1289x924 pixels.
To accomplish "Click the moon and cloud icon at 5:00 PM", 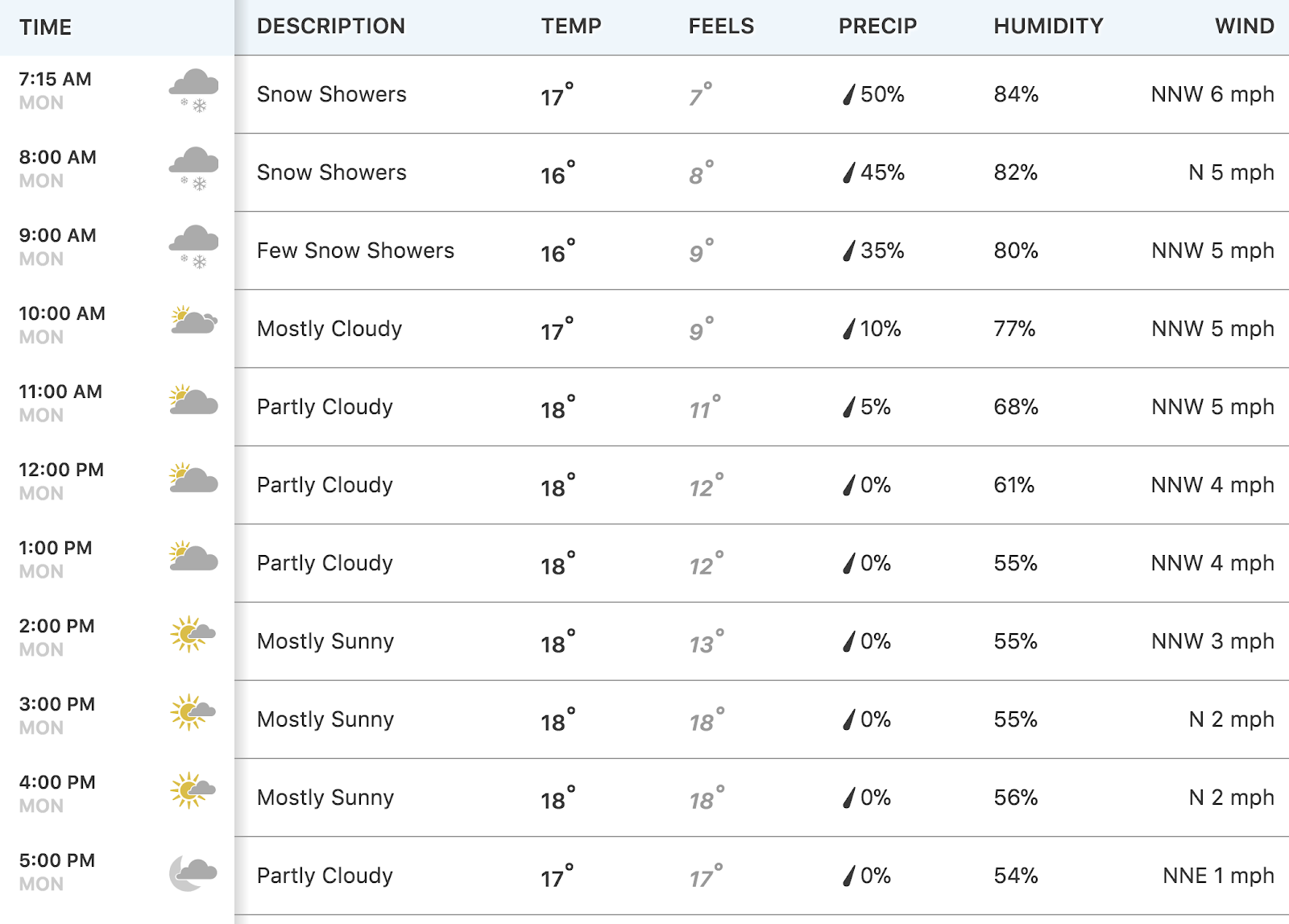I will tap(193, 873).
